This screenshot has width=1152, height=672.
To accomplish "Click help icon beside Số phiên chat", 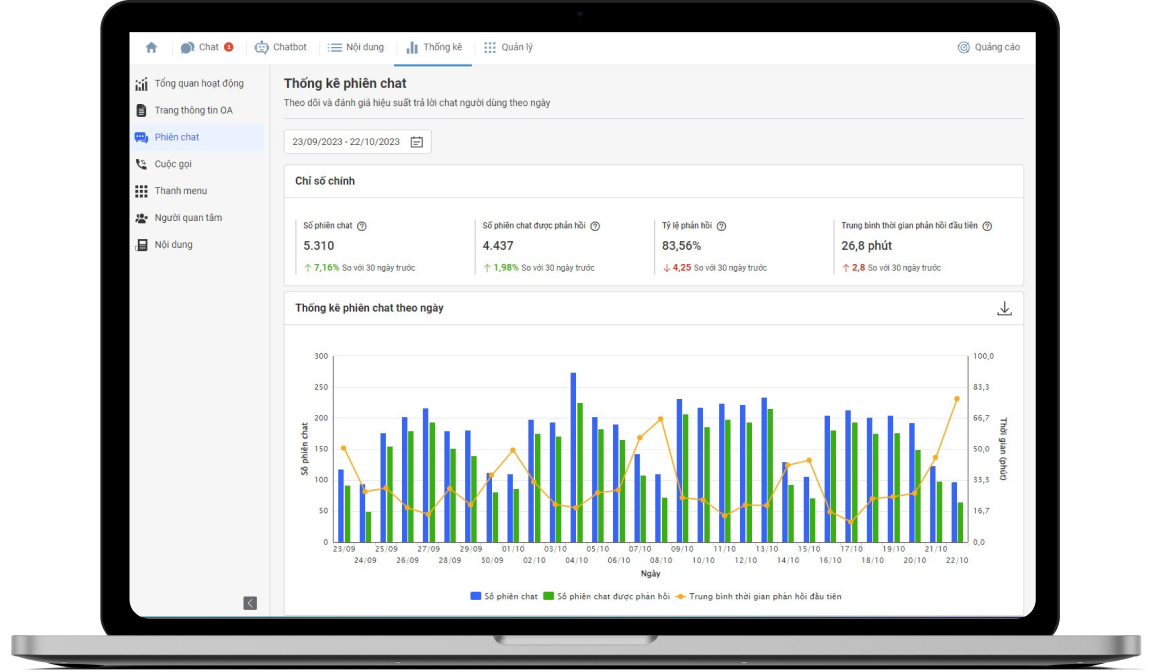I will pos(362,226).
